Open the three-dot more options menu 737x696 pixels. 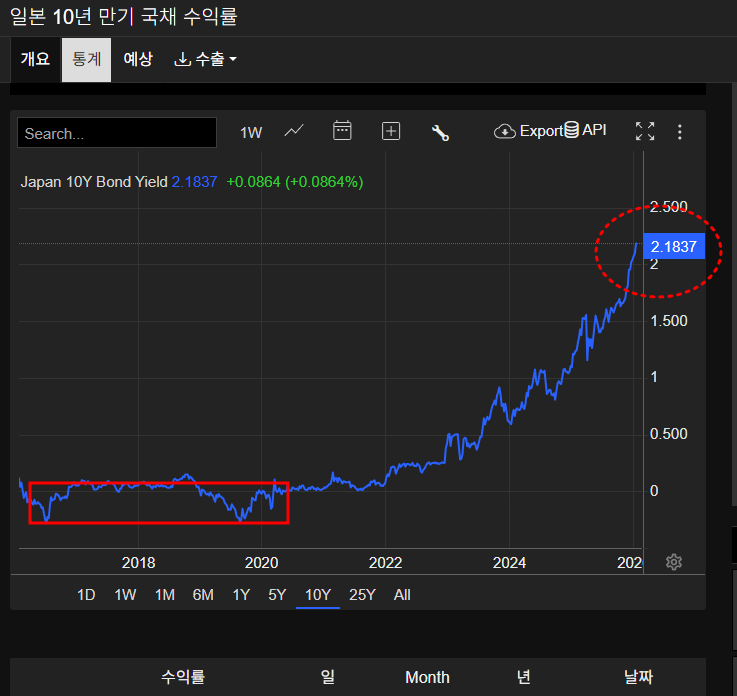[680, 131]
